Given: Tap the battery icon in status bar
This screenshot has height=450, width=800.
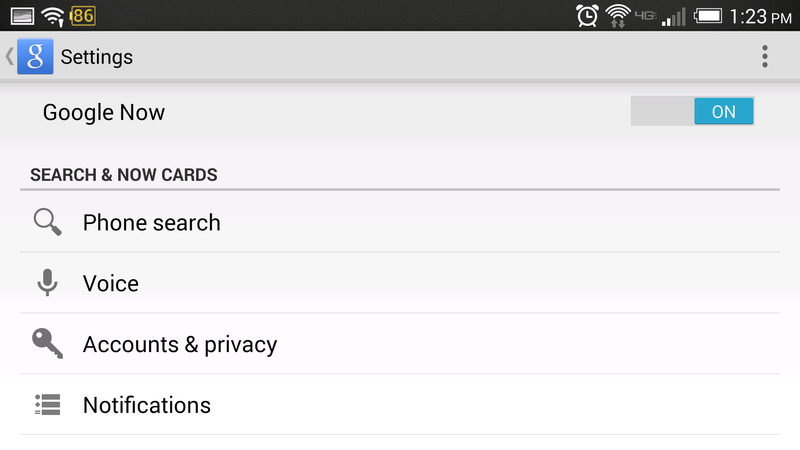Looking at the screenshot, I should [708, 16].
